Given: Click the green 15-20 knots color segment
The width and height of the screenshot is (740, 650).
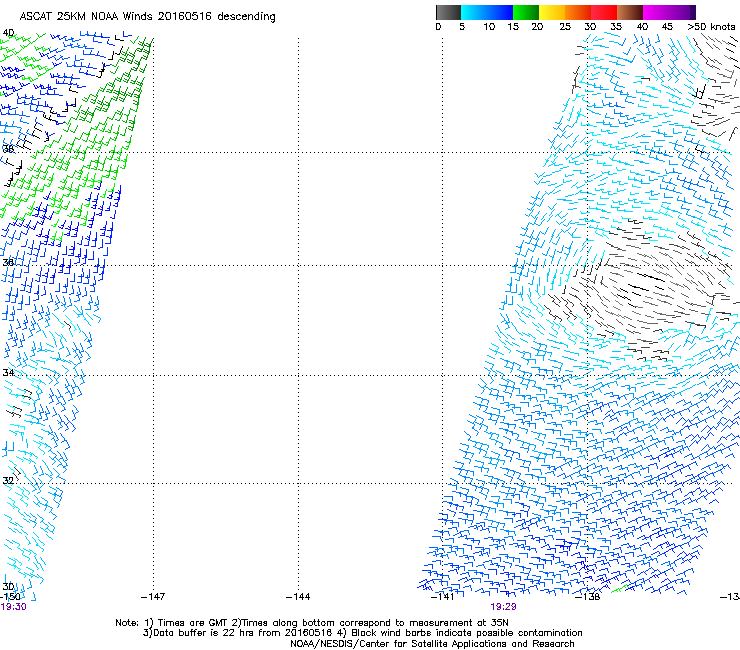Looking at the screenshot, I should point(526,12).
